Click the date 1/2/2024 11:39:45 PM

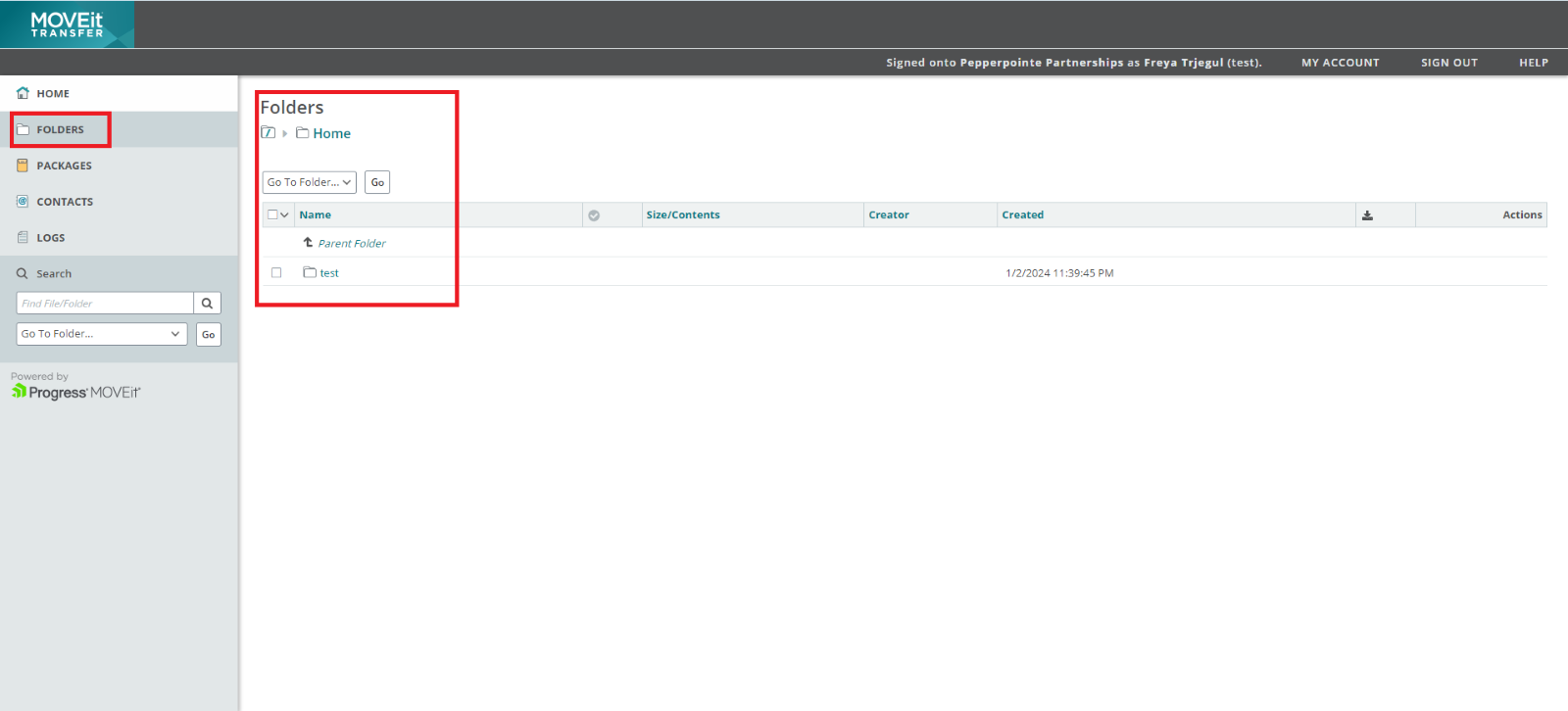1059,273
